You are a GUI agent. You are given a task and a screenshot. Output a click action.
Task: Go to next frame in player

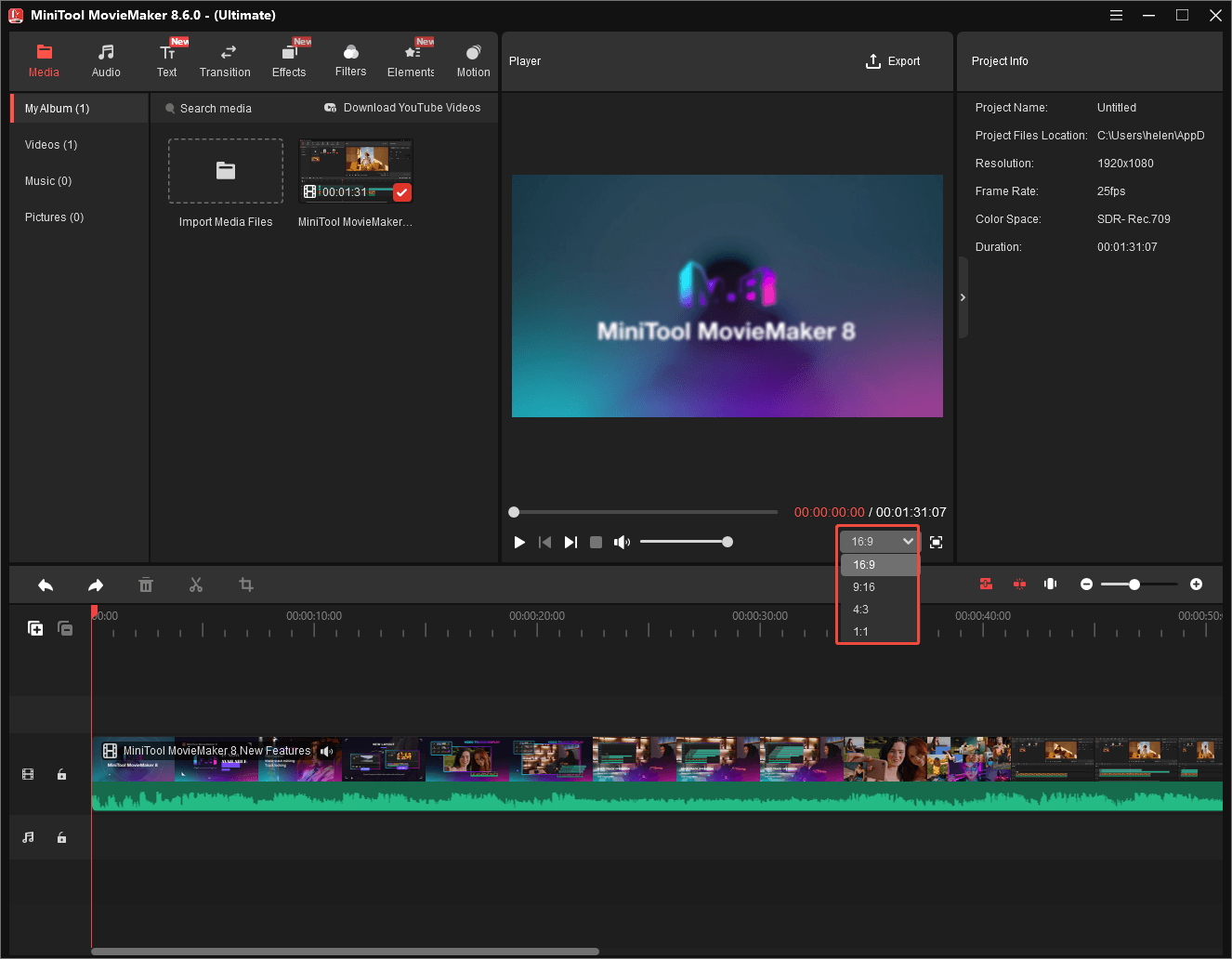570,542
